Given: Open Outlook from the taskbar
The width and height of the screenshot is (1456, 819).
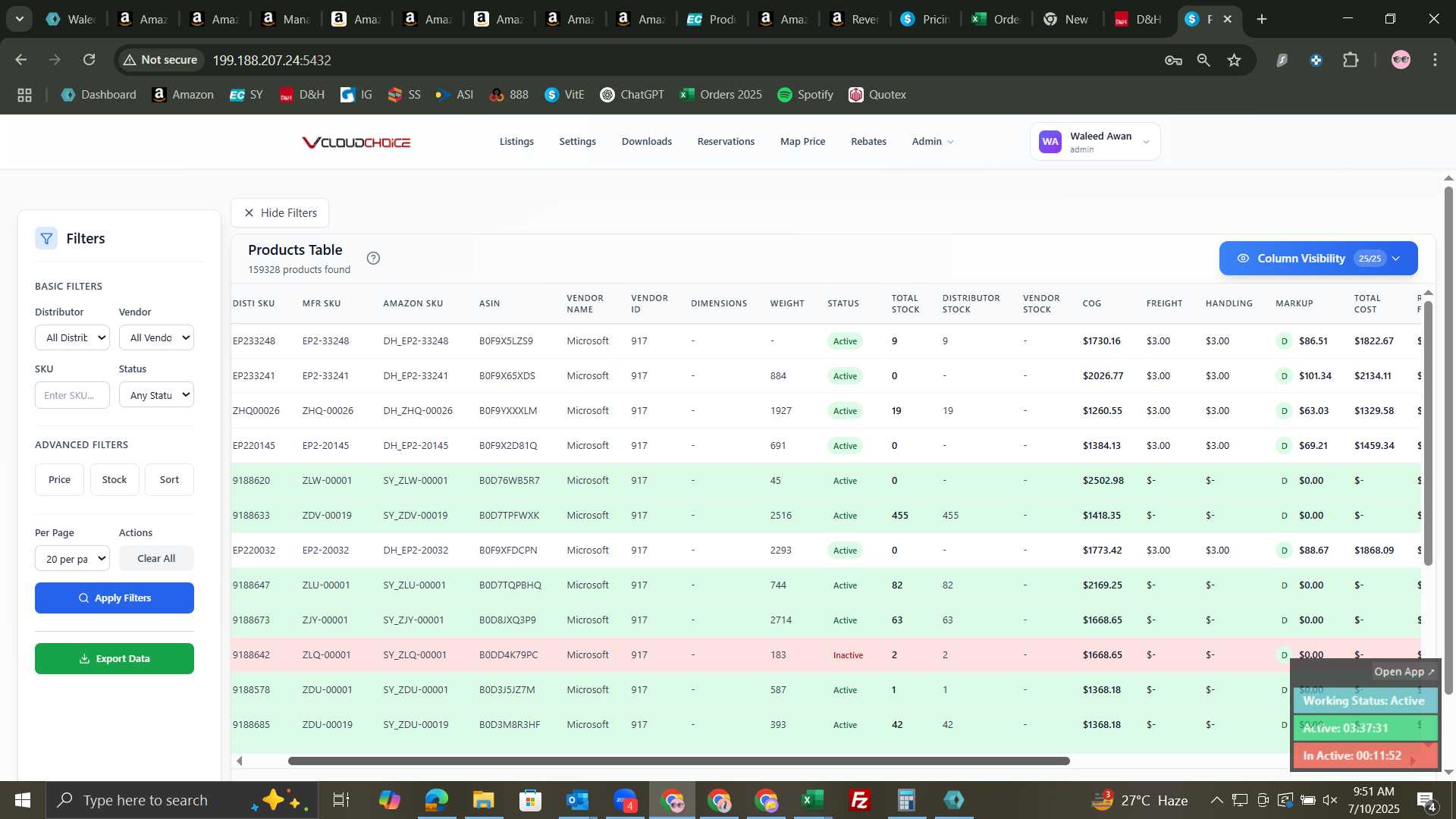Looking at the screenshot, I should (x=578, y=800).
